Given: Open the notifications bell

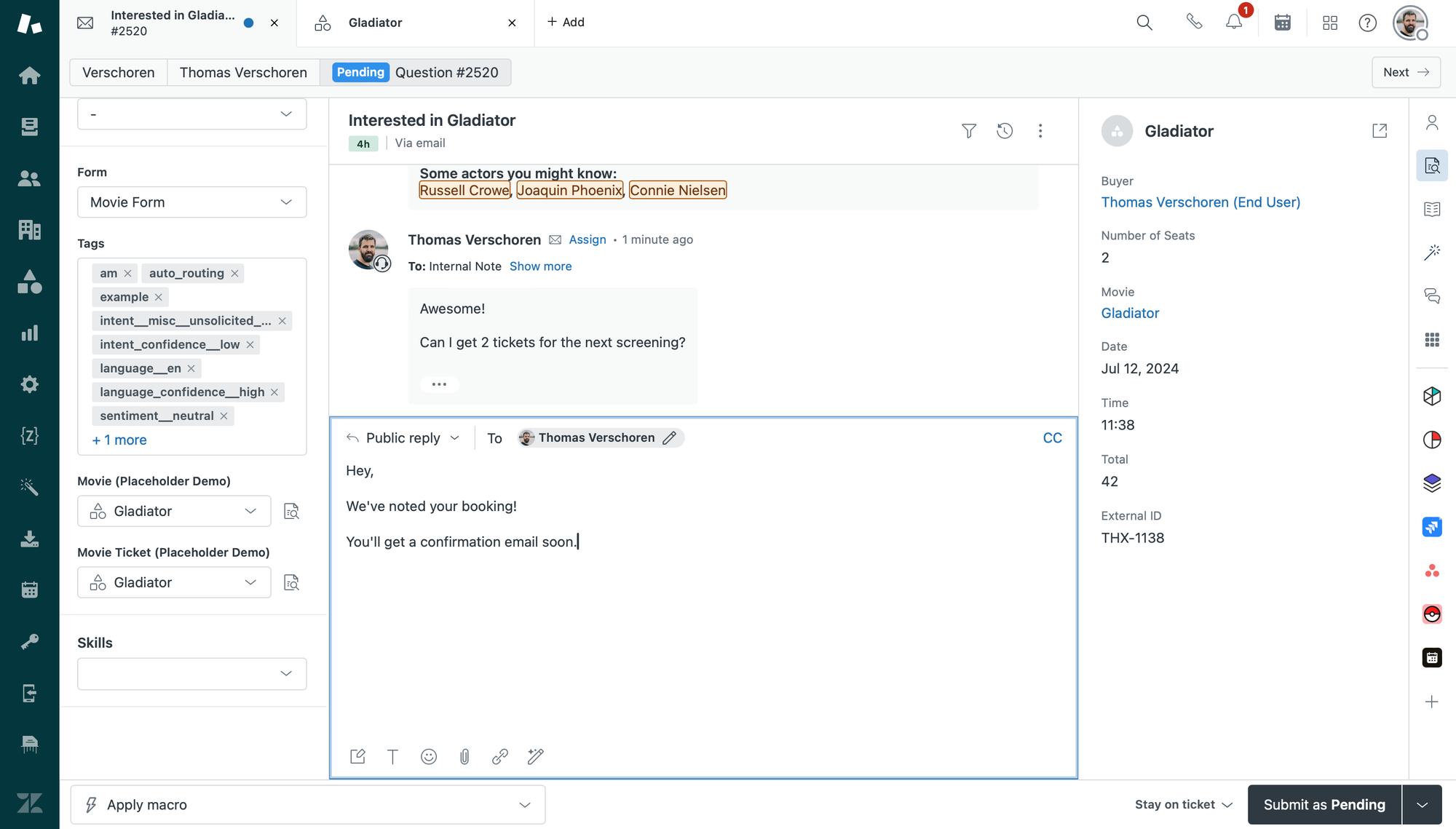Looking at the screenshot, I should point(1234,23).
